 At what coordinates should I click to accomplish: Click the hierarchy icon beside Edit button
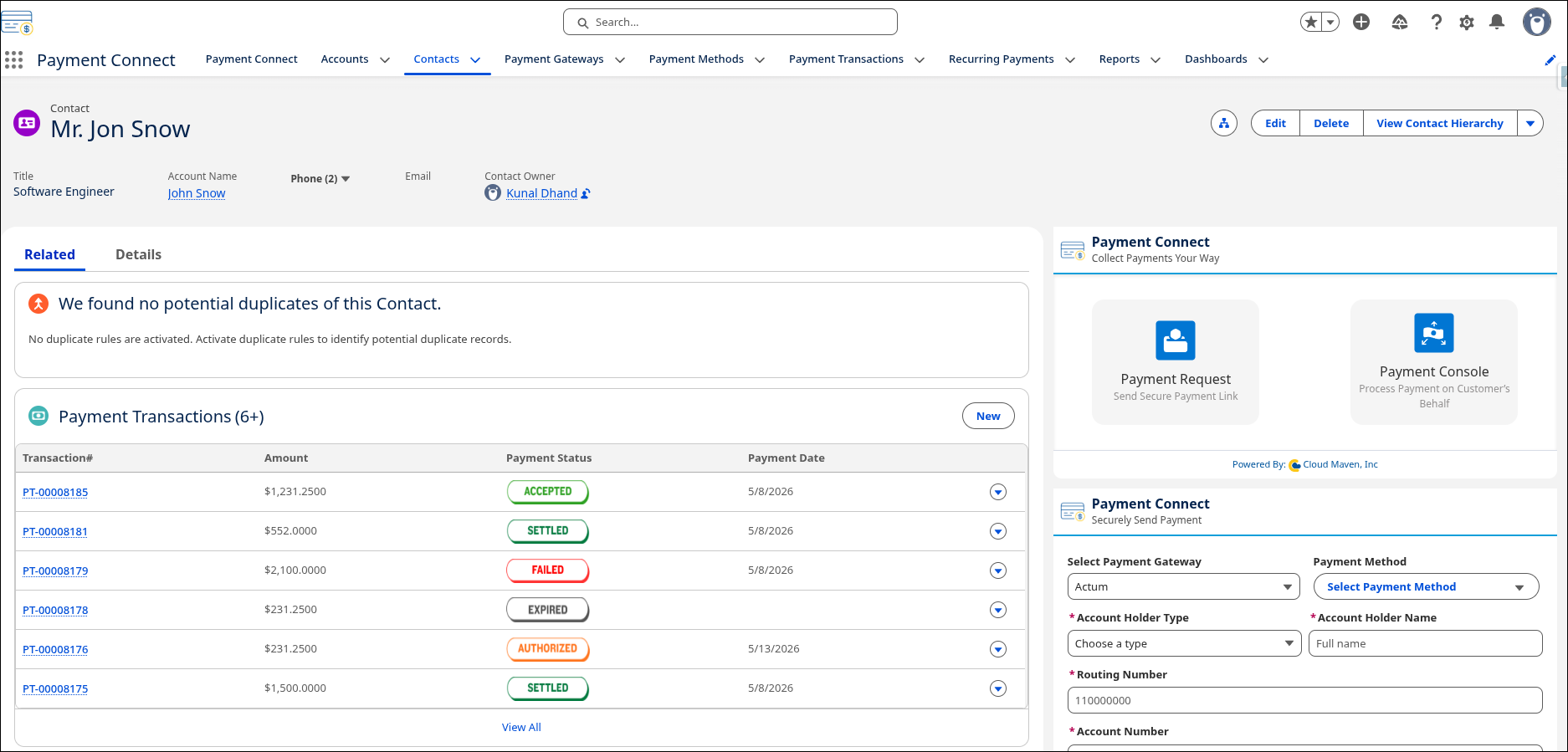[x=1224, y=124]
